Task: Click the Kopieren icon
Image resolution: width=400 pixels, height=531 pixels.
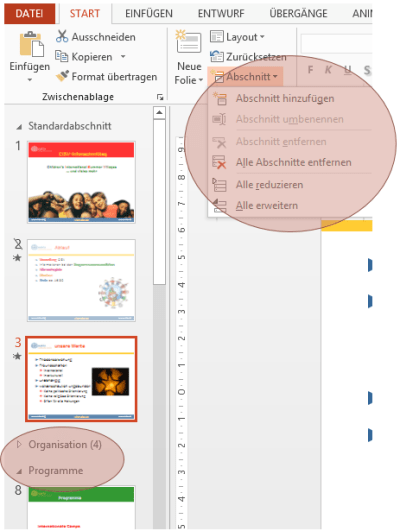Action: pyautogui.click(x=62, y=56)
